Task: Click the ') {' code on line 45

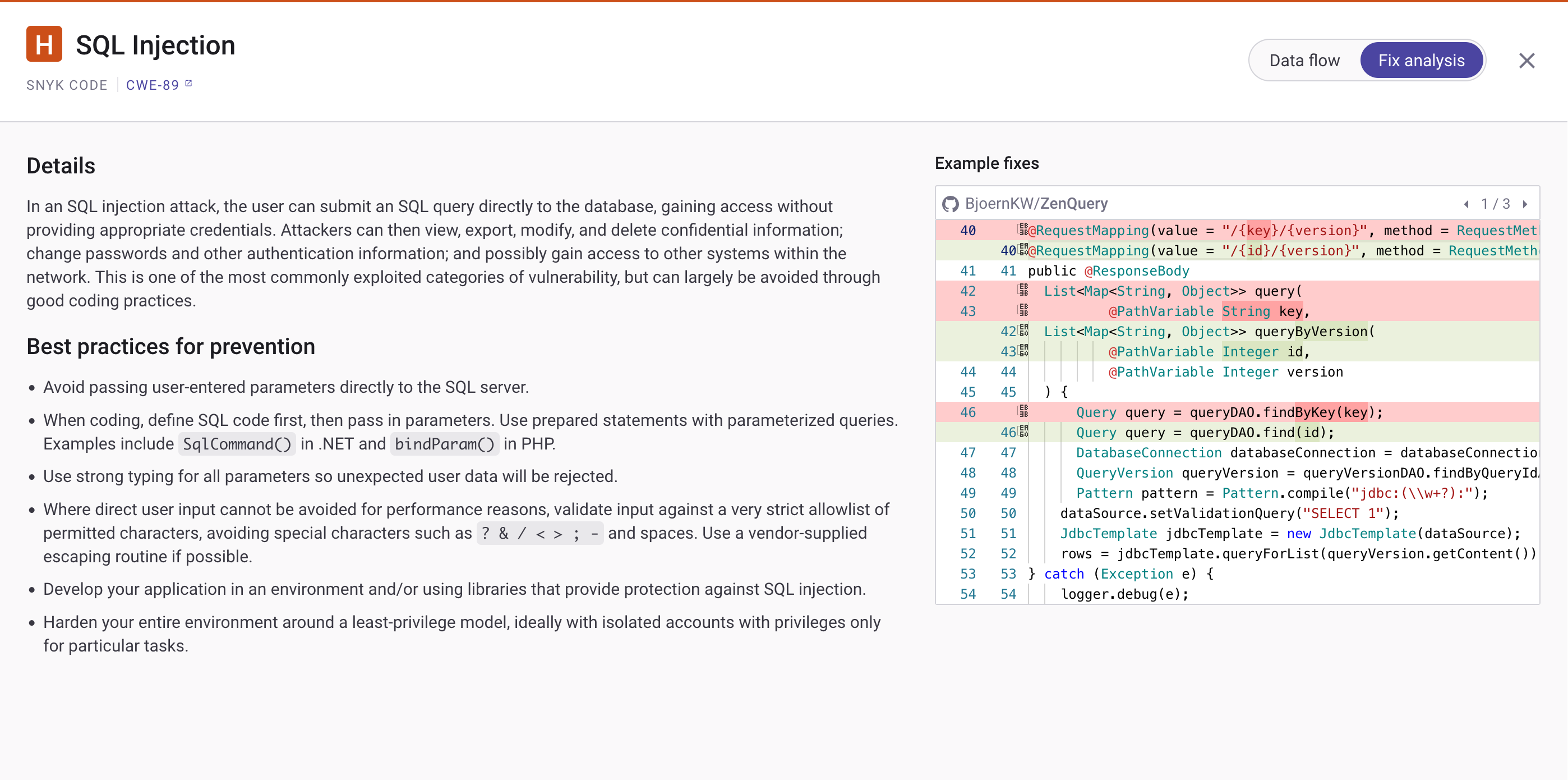Action: click(x=1055, y=392)
